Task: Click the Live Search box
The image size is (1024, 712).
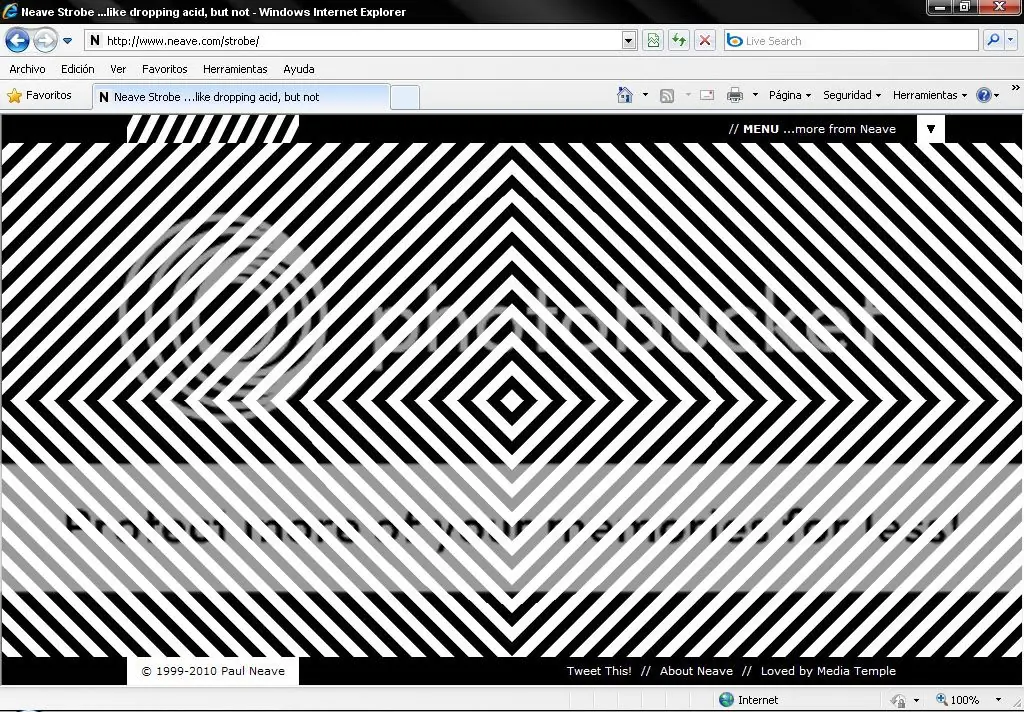Action: coord(851,40)
